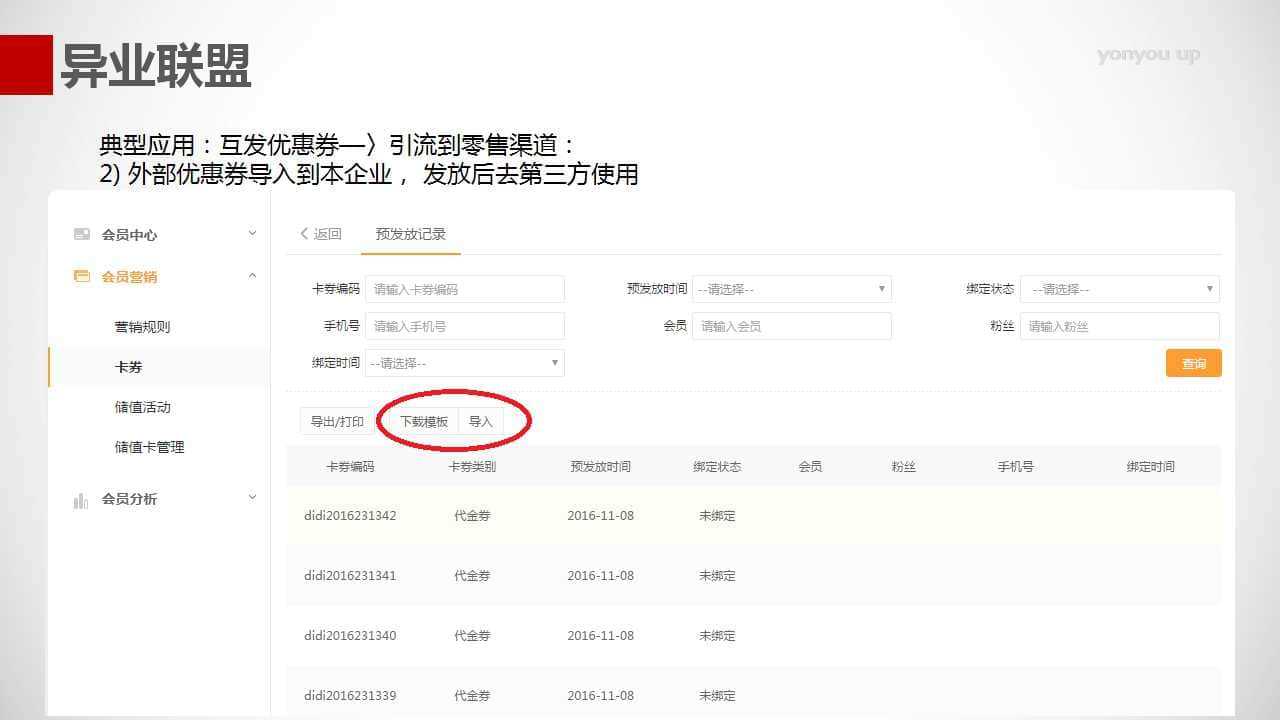Image resolution: width=1280 pixels, height=720 pixels.
Task: Open 营销规则 in the sidebar
Action: point(142,327)
